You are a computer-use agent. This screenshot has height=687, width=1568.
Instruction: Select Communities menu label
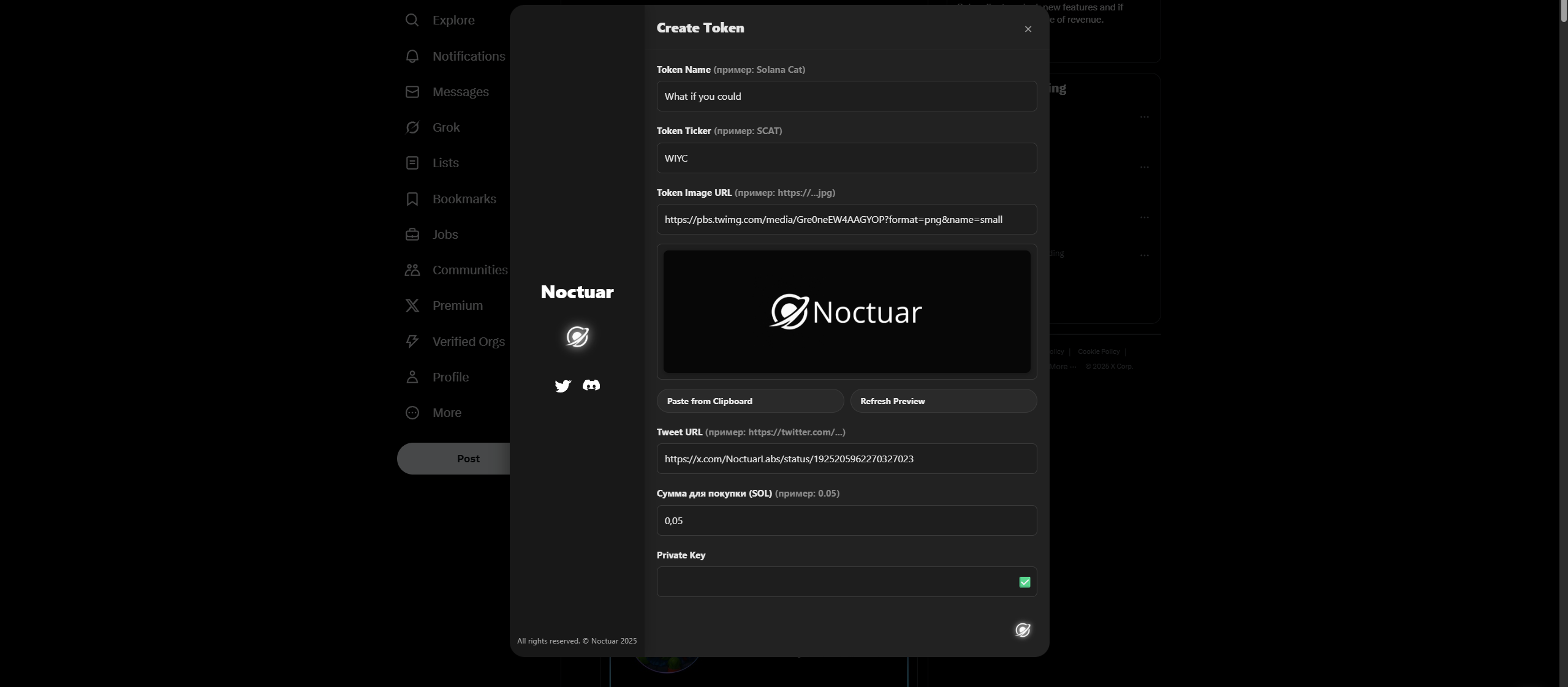(470, 270)
